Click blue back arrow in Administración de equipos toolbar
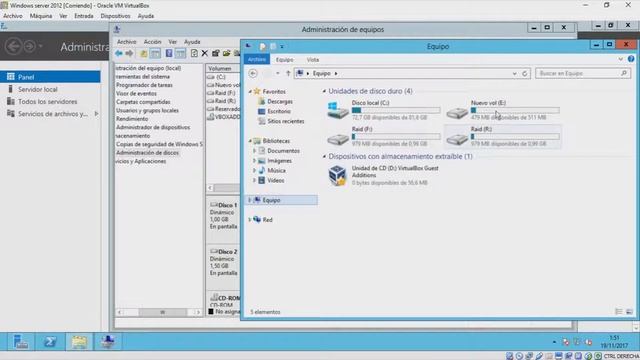Viewport: 640px width, 360px height. 119,53
